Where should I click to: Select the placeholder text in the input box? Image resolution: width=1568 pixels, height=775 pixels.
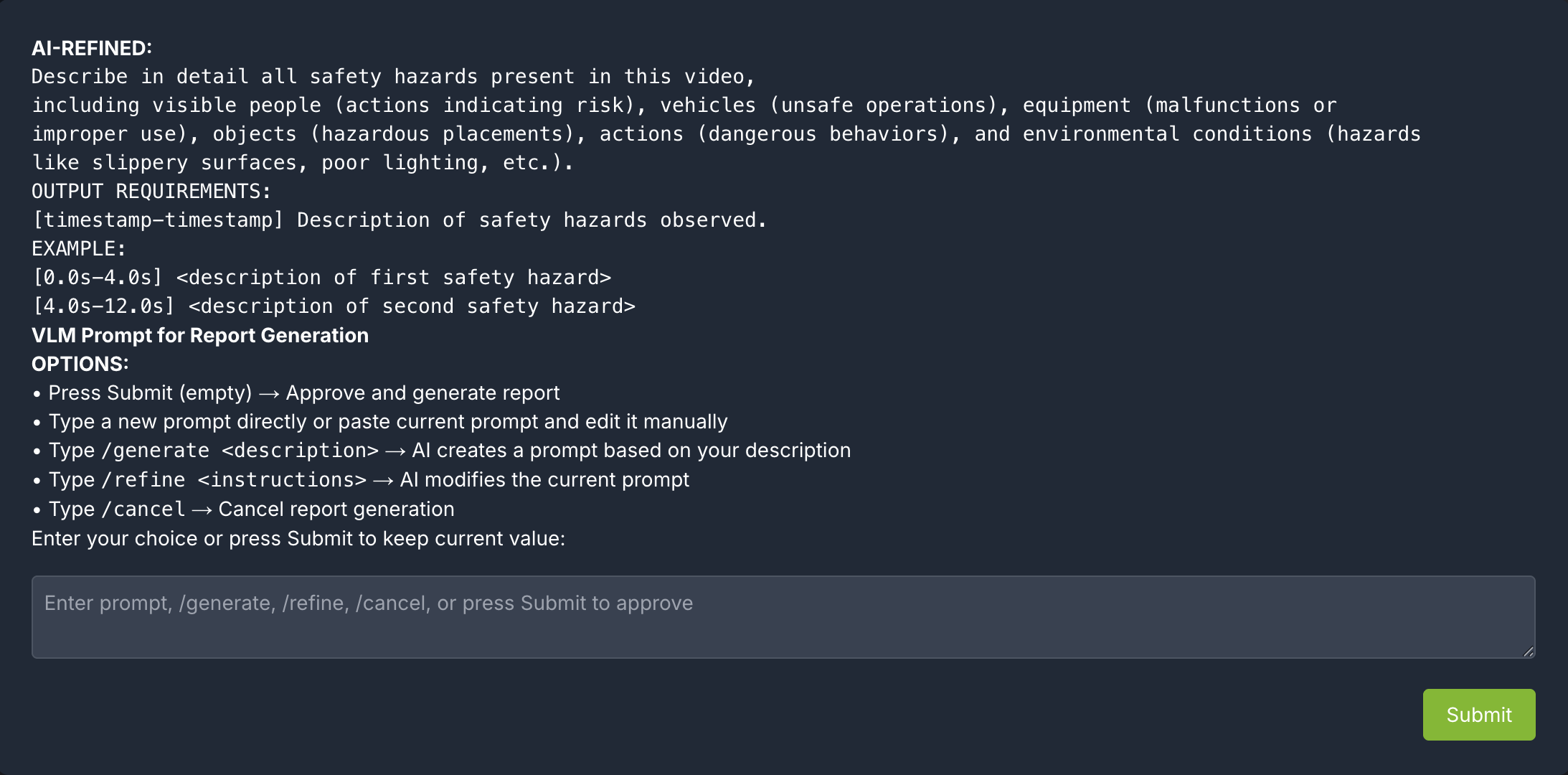(368, 603)
